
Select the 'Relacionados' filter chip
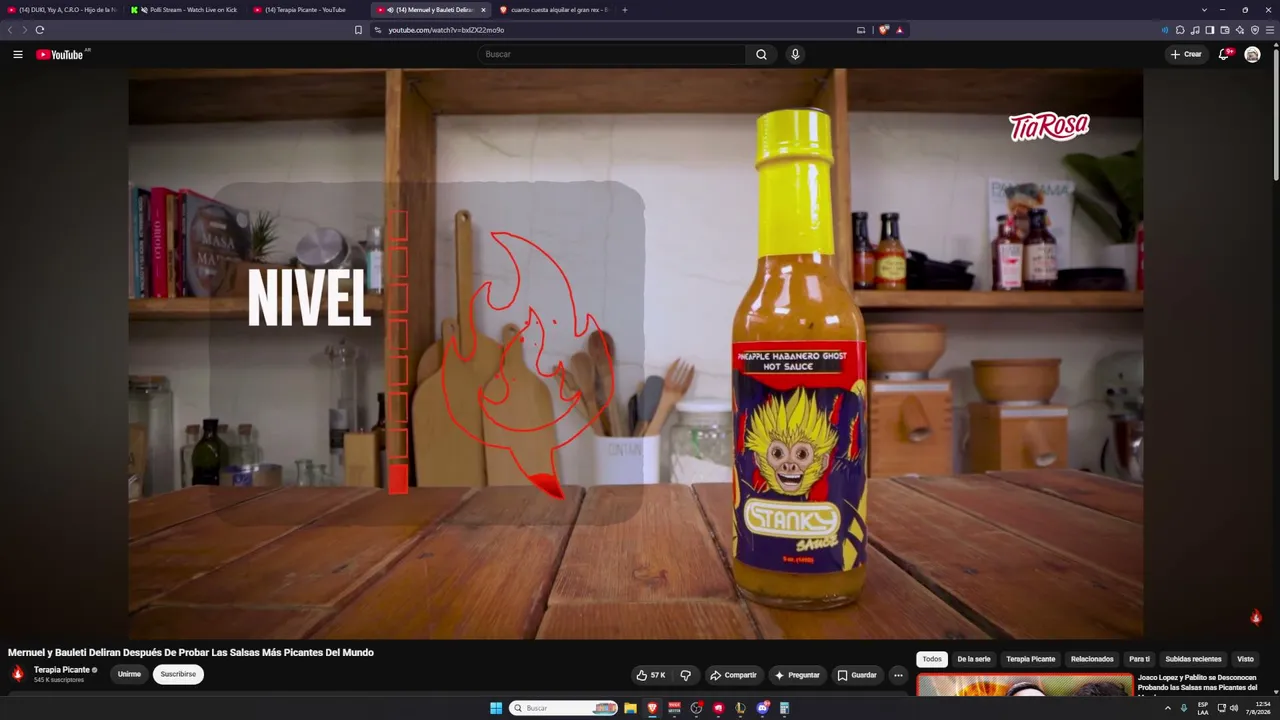(x=1092, y=659)
